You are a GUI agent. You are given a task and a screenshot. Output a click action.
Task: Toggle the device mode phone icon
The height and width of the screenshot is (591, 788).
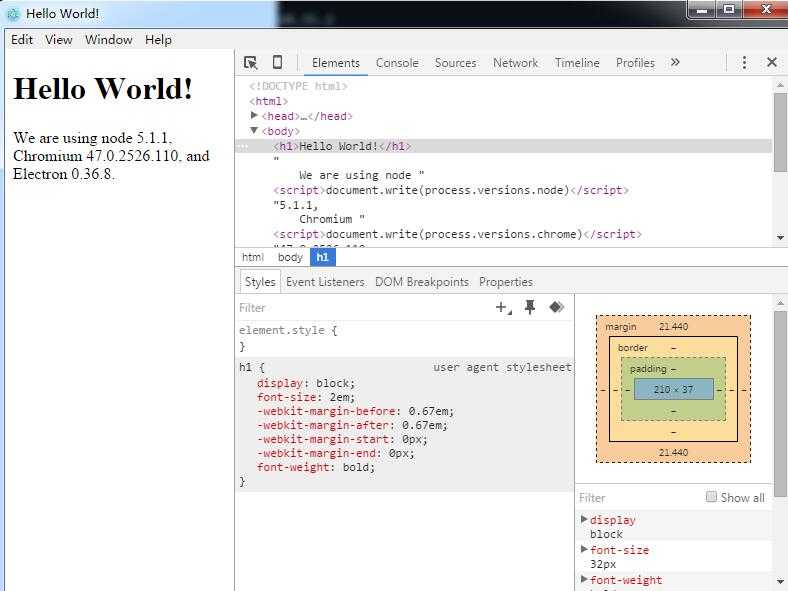(x=277, y=62)
